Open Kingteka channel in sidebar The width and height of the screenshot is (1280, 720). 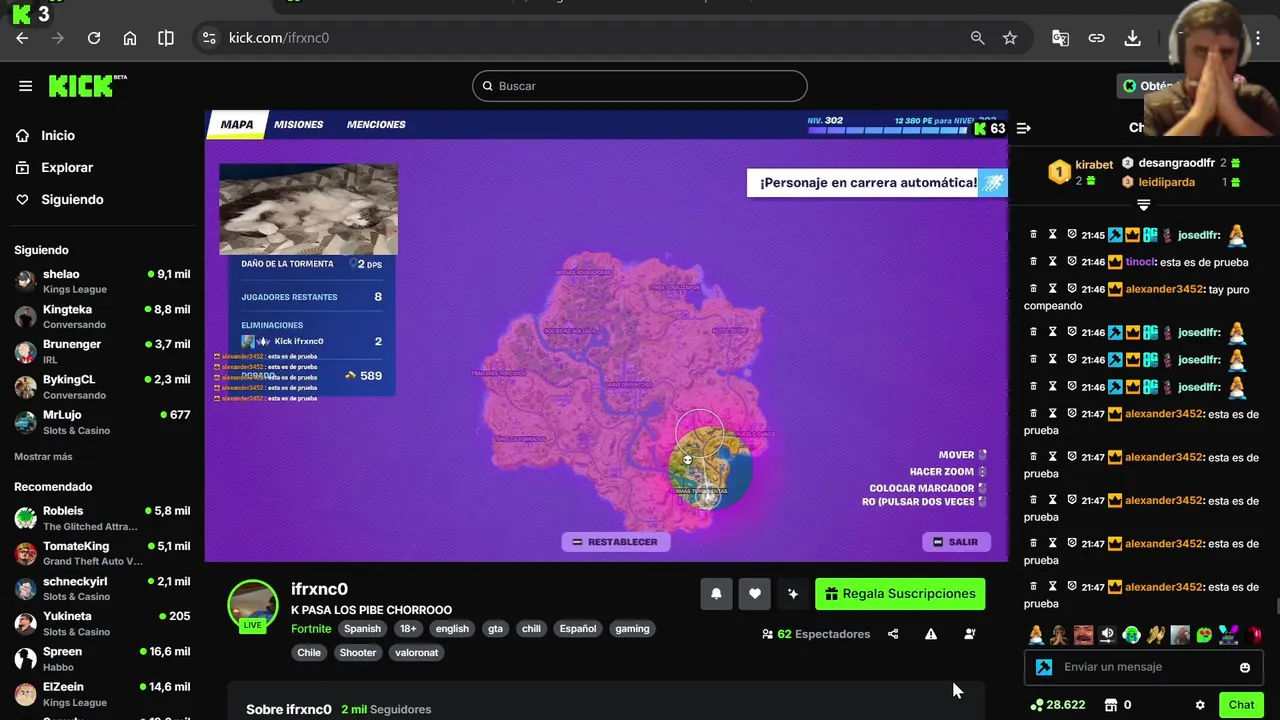click(x=102, y=317)
